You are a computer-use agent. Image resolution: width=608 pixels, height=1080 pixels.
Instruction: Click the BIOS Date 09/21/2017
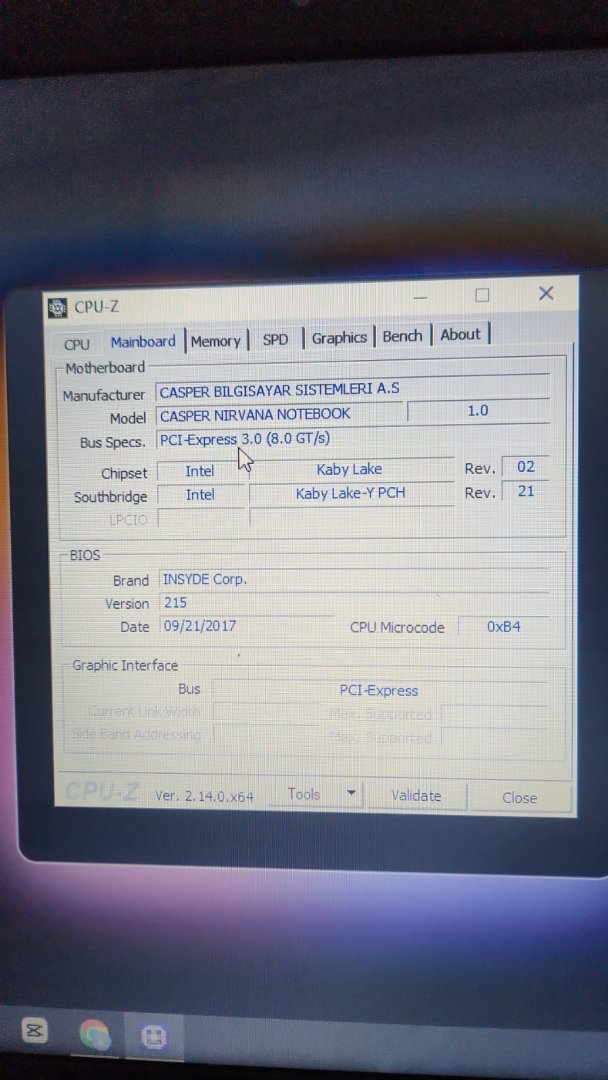(247, 626)
